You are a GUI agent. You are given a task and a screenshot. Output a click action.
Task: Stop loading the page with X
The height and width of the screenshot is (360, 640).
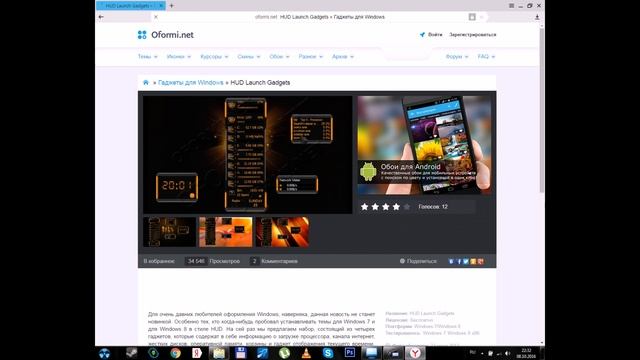click(156, 17)
